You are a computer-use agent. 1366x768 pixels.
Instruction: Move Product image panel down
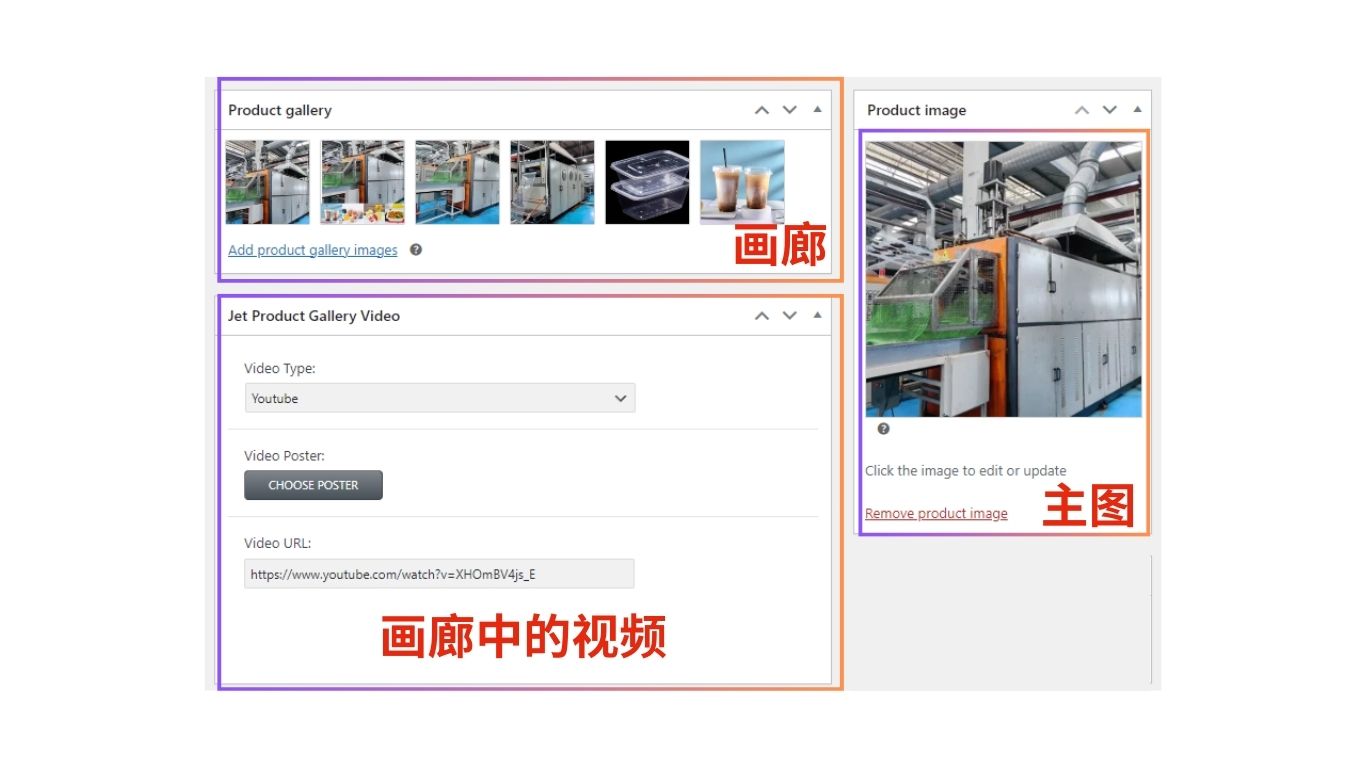point(1109,110)
